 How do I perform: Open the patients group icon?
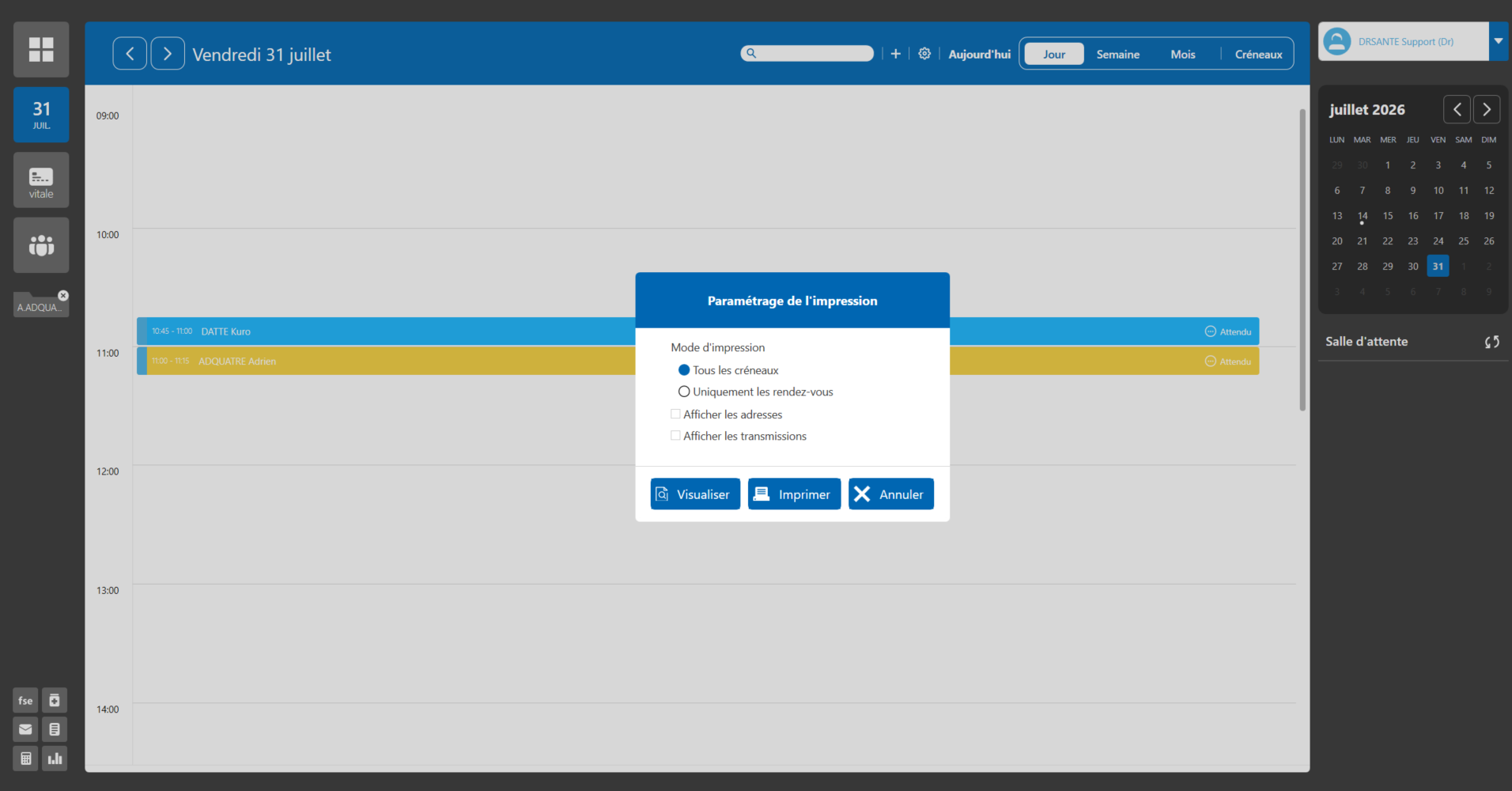[x=41, y=245]
